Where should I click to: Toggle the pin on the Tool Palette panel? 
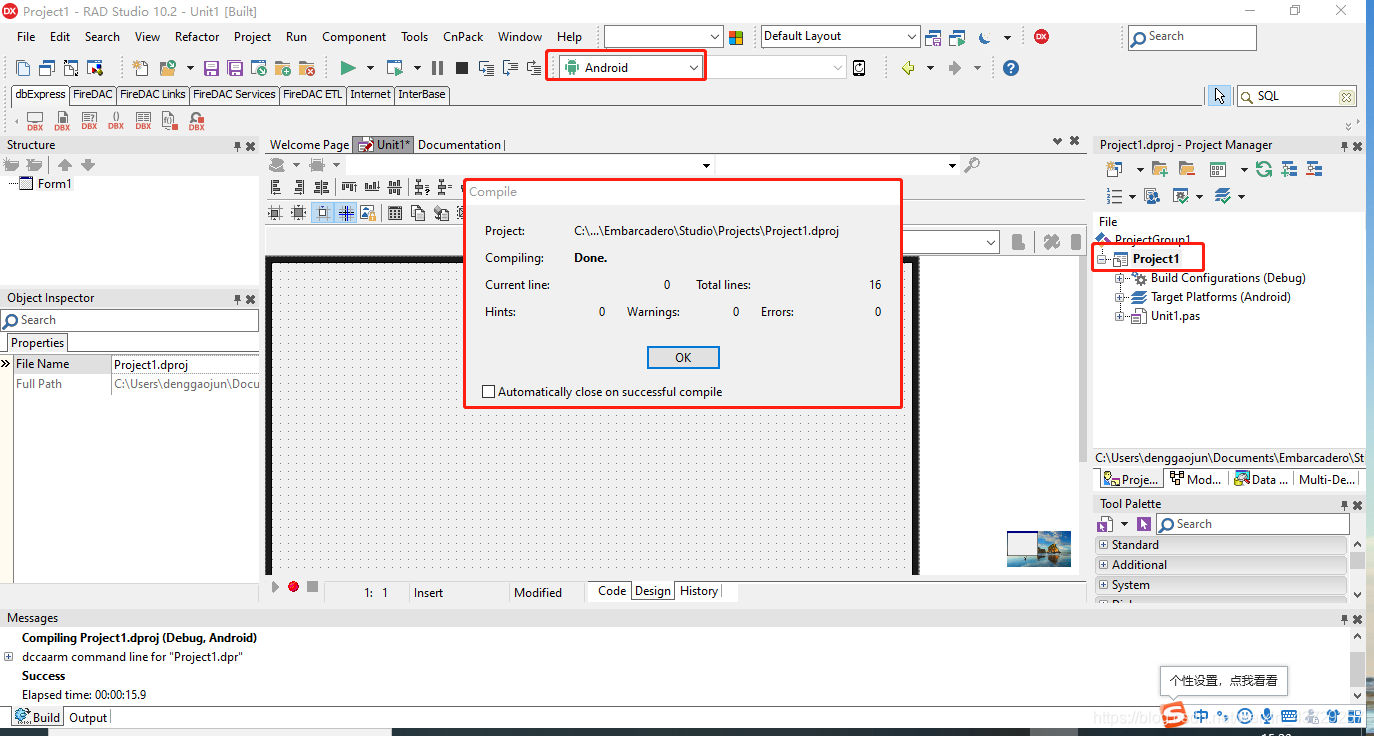click(x=1344, y=505)
